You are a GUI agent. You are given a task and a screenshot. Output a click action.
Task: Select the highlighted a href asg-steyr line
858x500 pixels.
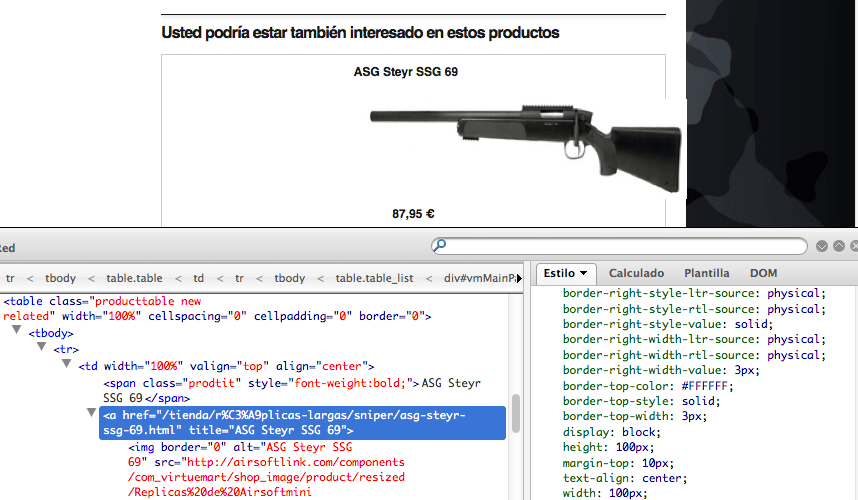[302, 422]
